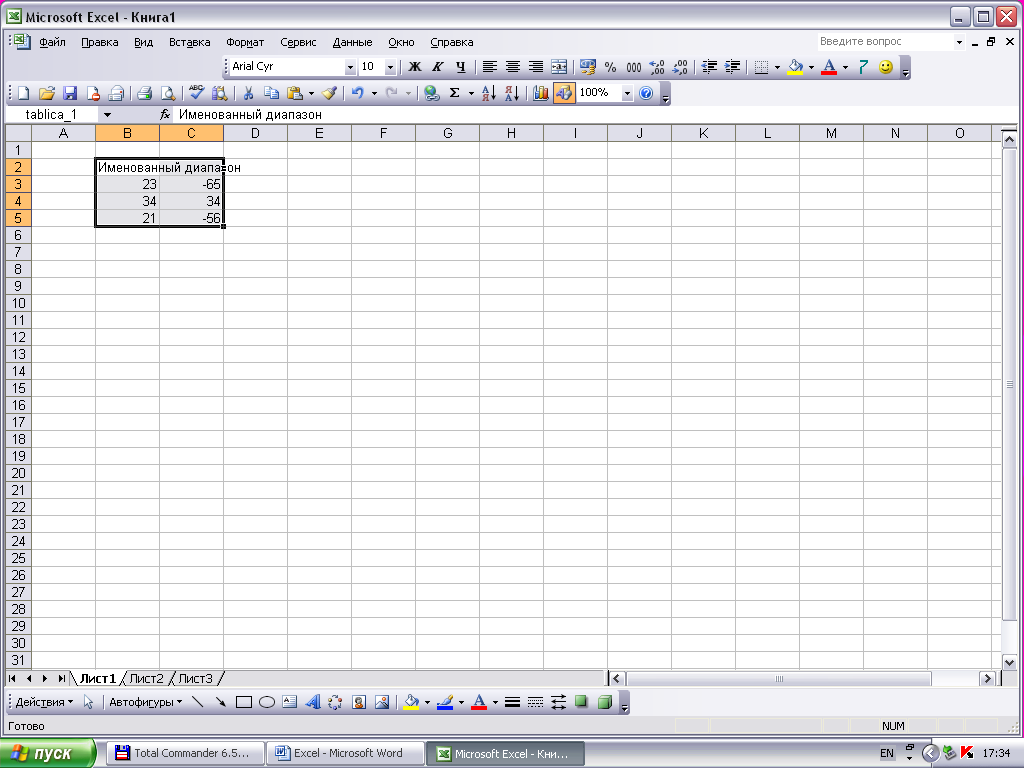Open zoom 100% dropdown
This screenshot has width=1024, height=768.
[x=627, y=93]
